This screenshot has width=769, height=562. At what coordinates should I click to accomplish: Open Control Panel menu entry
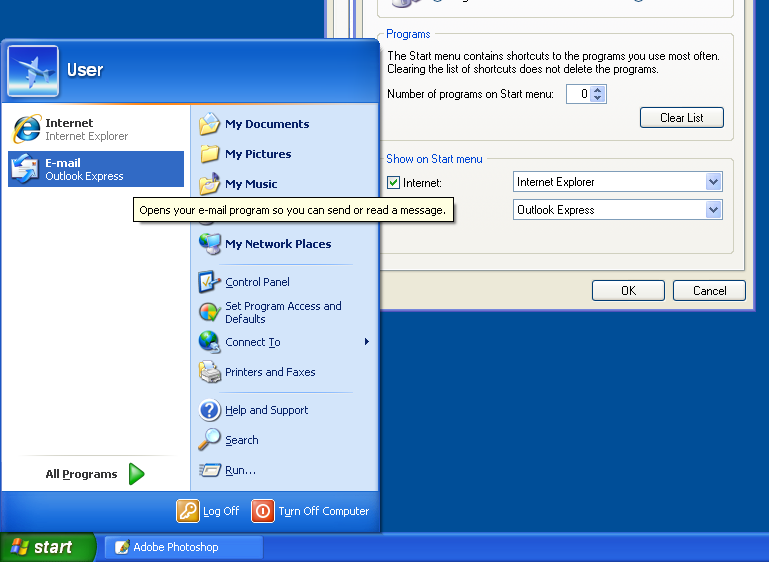[283, 282]
